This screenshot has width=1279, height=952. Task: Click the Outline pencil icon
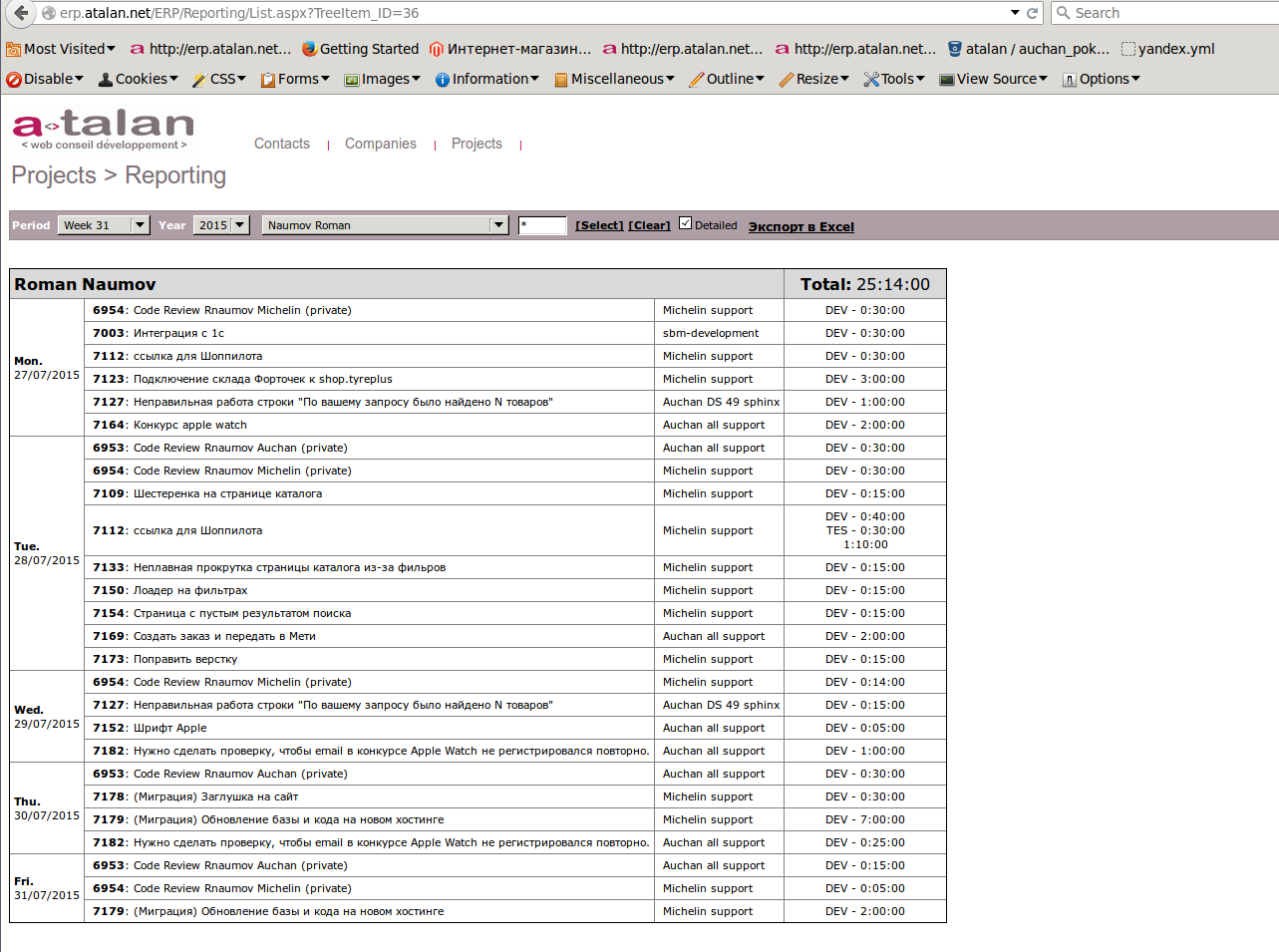click(x=697, y=80)
